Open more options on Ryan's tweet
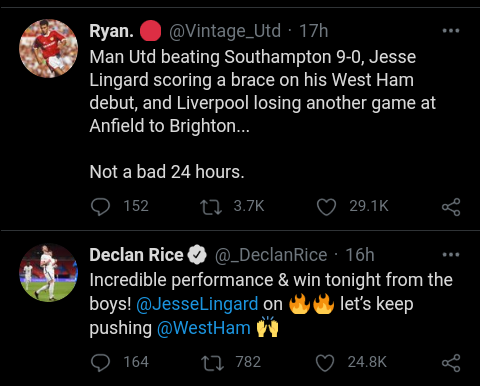480x387 pixels. click(451, 31)
